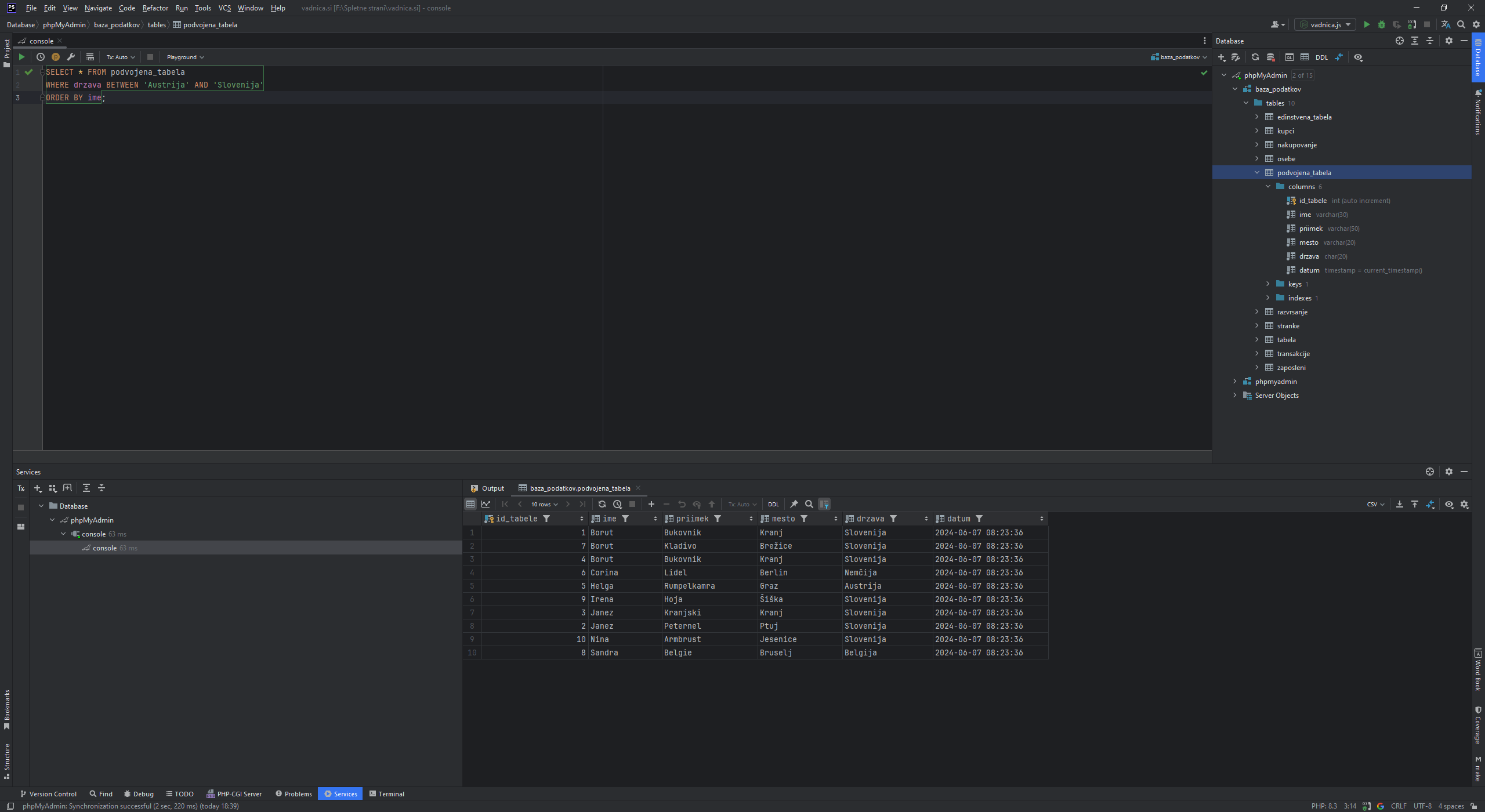Select the cell containing Rumpelkamra
Image resolution: width=1485 pixels, height=812 pixels.
pyautogui.click(x=689, y=586)
